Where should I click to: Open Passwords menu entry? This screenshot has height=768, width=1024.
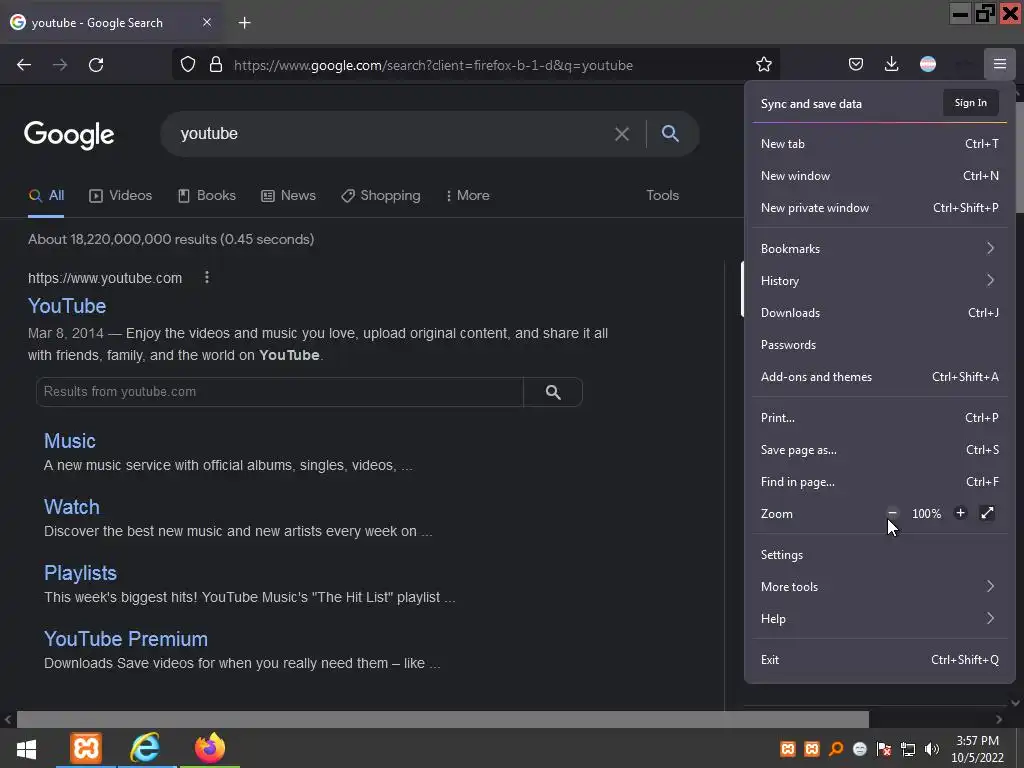[x=880, y=345]
